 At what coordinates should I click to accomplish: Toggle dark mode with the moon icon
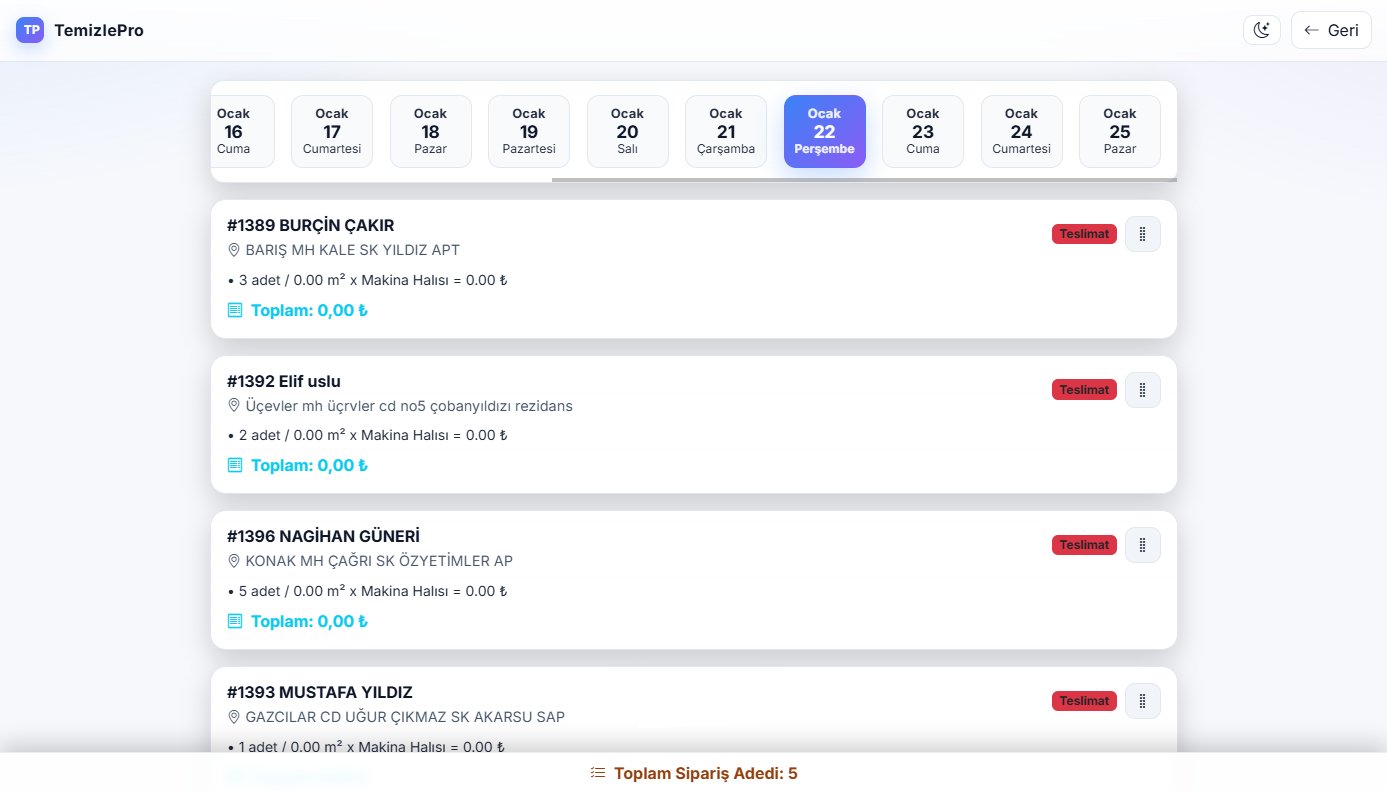point(1262,30)
